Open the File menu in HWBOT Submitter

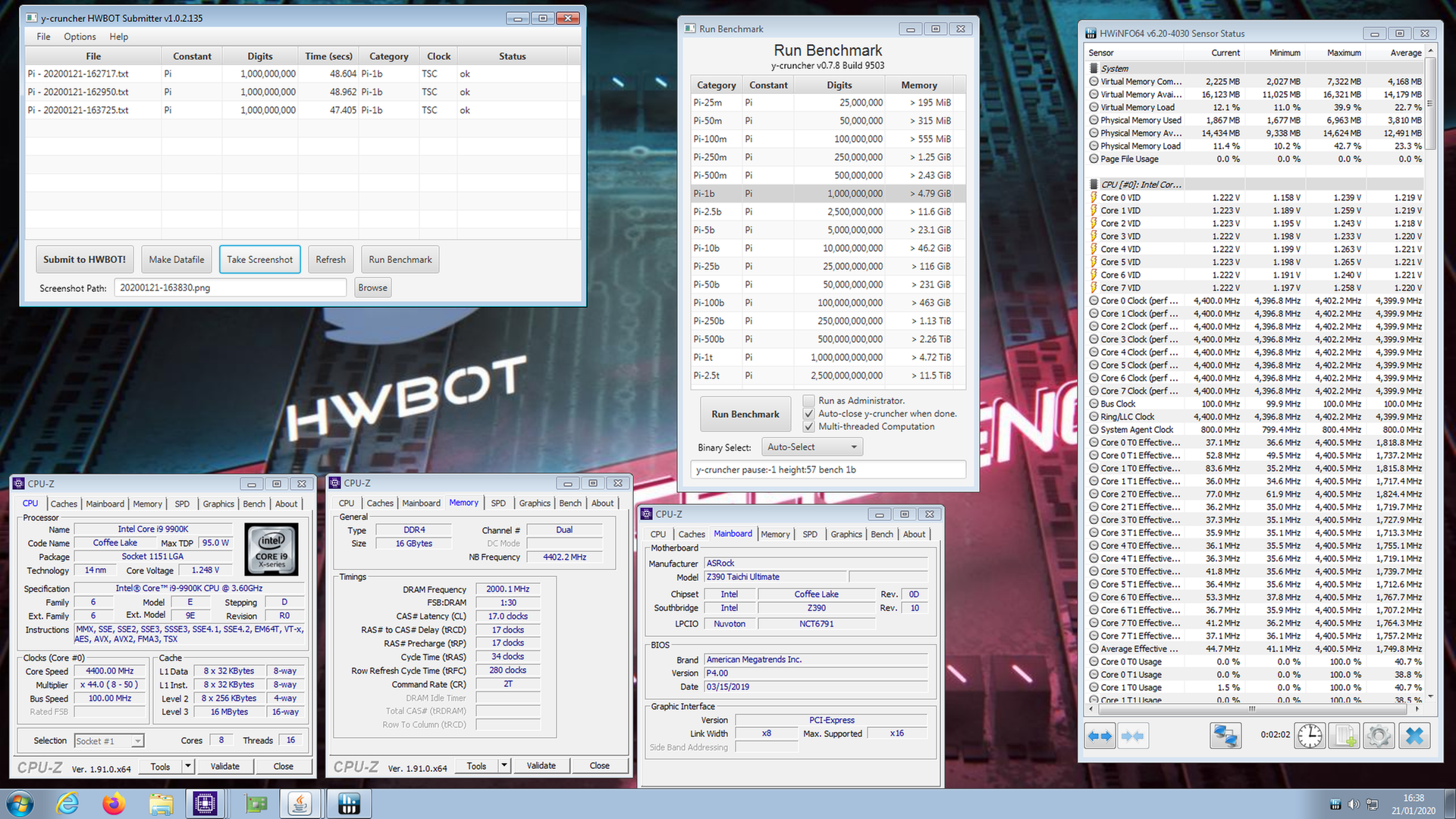[43, 36]
